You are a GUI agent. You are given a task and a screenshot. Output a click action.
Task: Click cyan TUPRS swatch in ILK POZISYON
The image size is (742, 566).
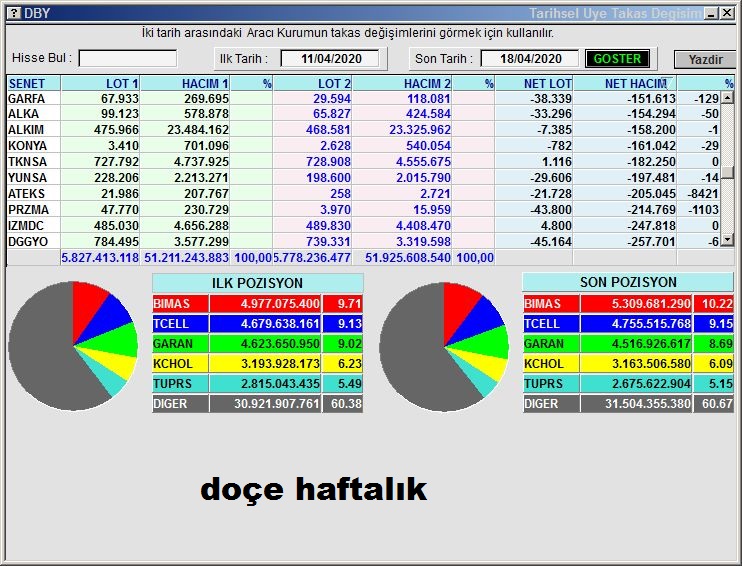tap(180, 384)
